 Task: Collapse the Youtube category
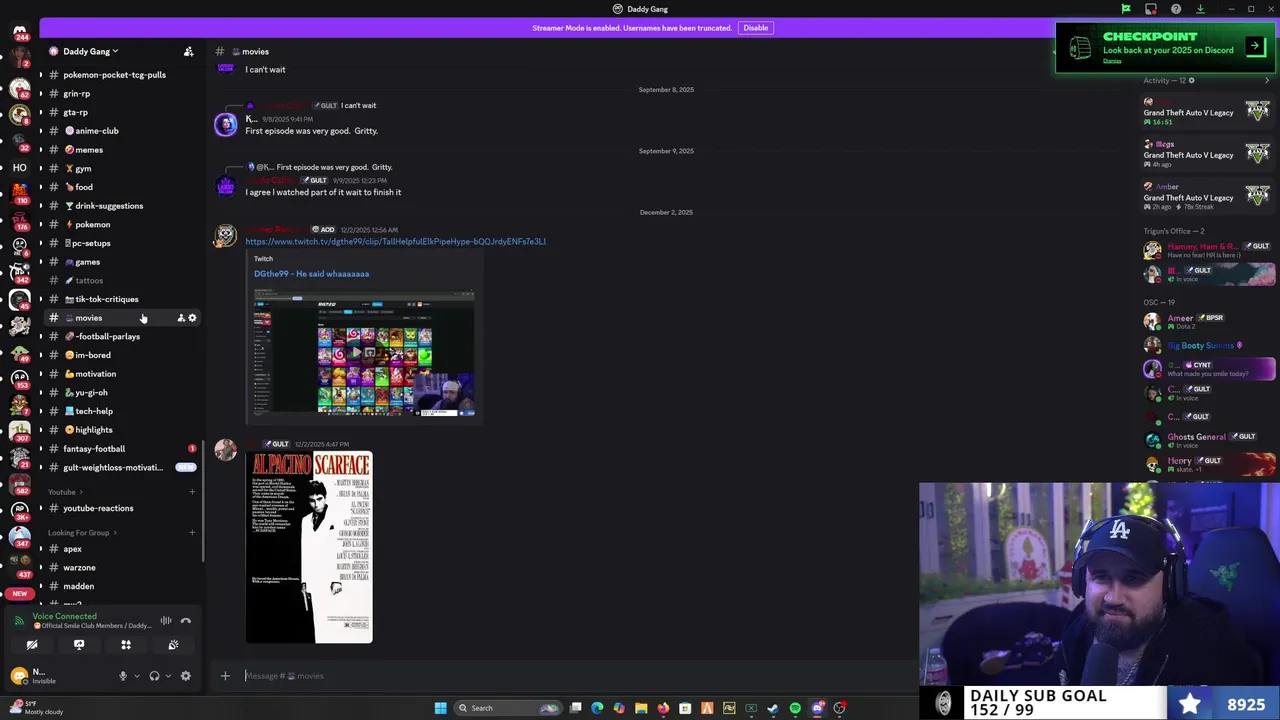pyautogui.click(x=65, y=492)
